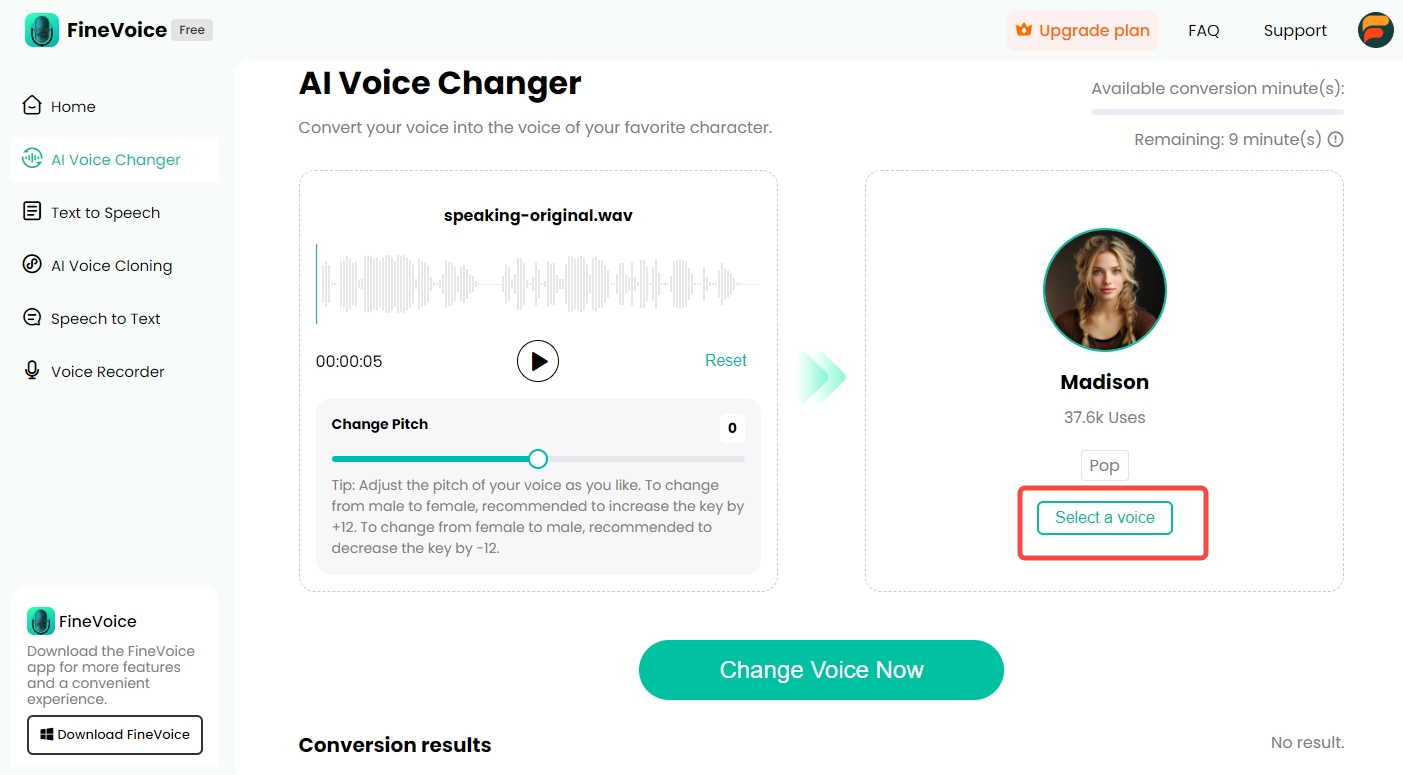This screenshot has height=775, width=1403.
Task: Click the Madison voice portrait
Action: click(x=1104, y=290)
